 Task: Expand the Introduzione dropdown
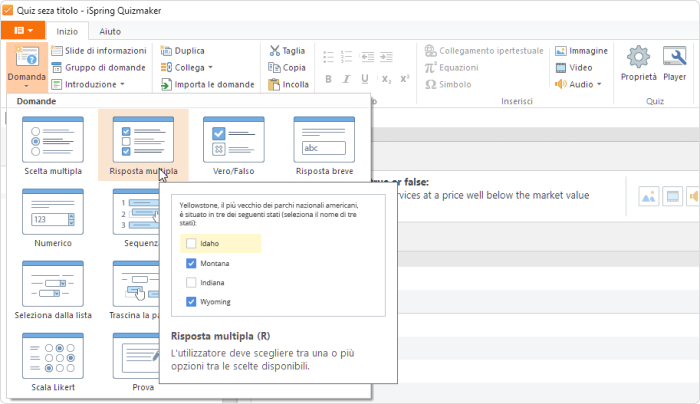[88, 84]
